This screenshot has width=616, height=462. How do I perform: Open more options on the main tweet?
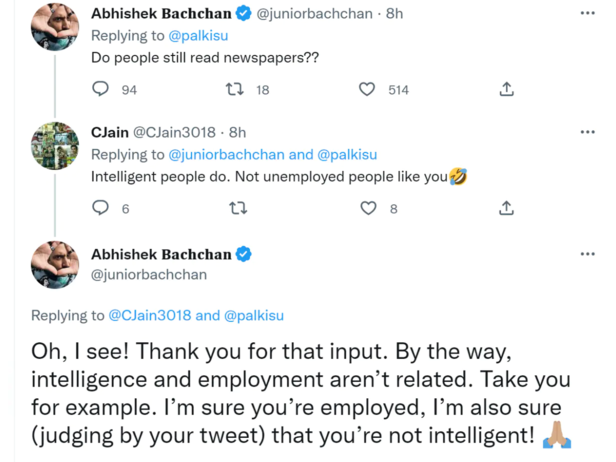click(587, 254)
